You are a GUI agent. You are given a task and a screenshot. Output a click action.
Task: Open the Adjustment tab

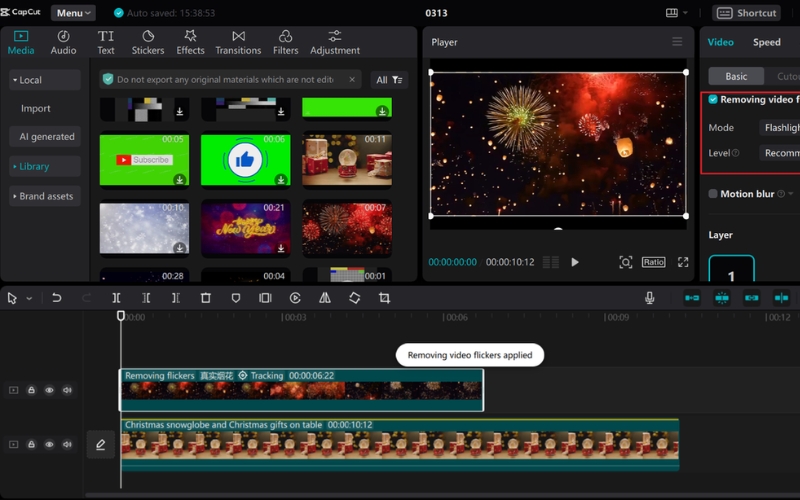tap(335, 42)
